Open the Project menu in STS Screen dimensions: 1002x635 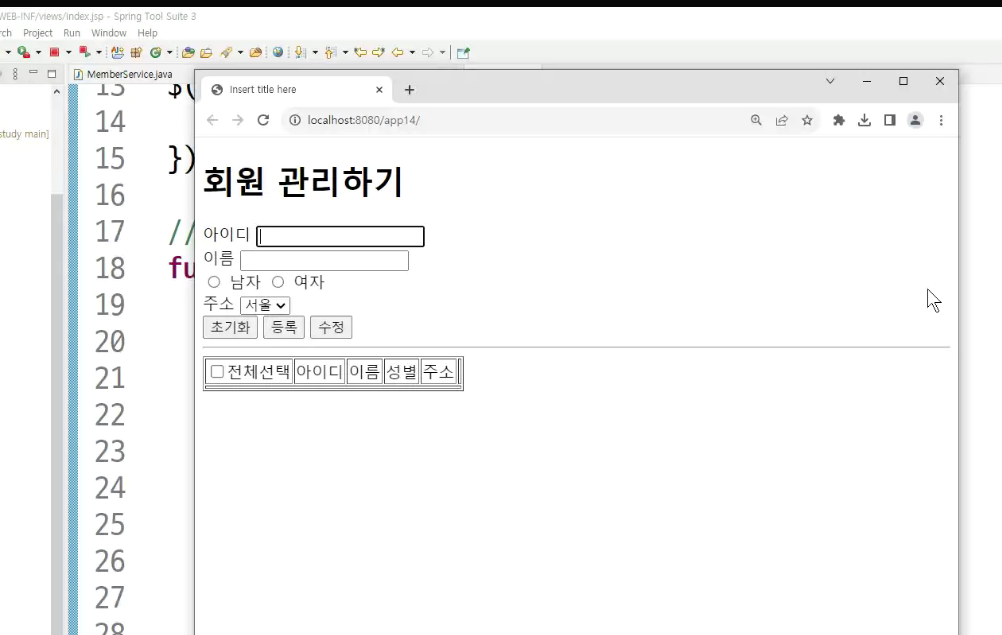(x=38, y=33)
